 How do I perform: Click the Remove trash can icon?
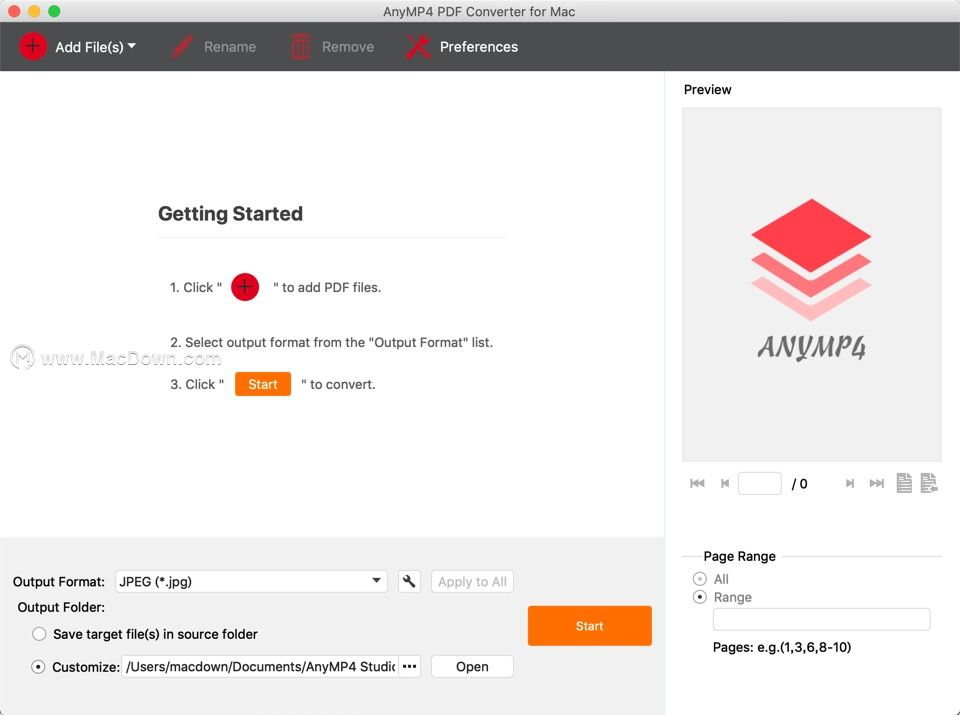(300, 47)
